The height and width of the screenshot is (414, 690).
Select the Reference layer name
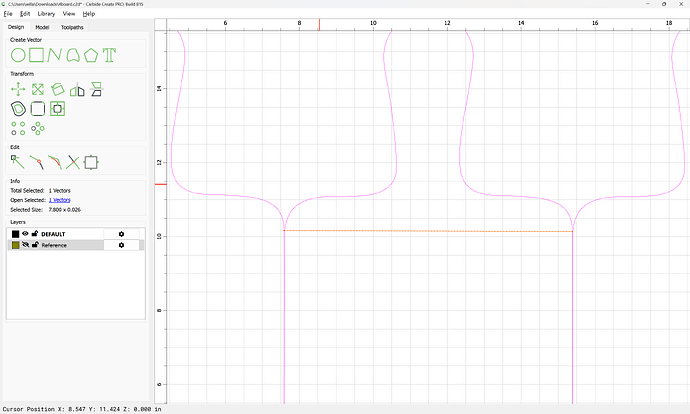[54, 245]
